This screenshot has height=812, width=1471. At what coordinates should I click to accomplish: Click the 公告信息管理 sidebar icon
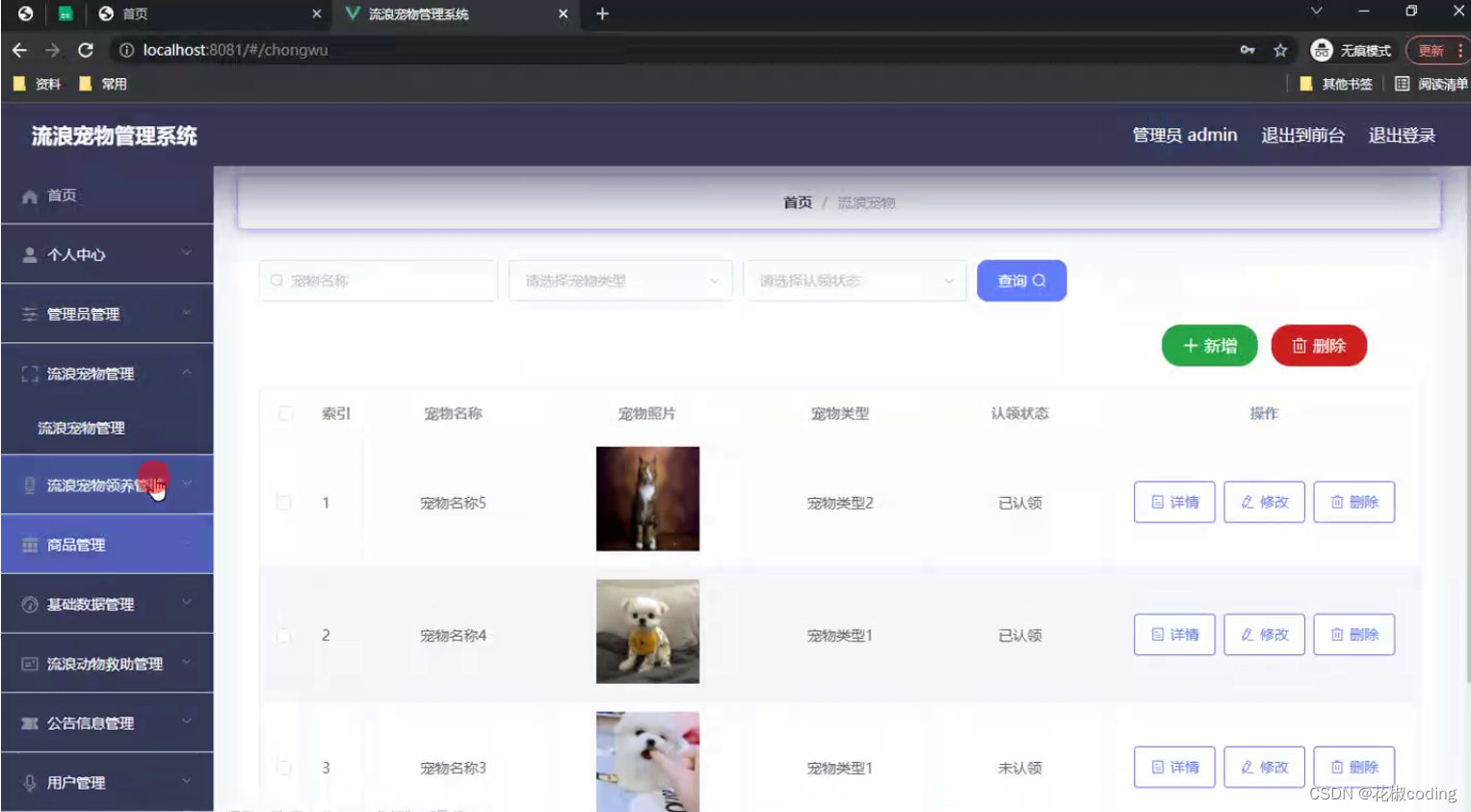tap(29, 722)
